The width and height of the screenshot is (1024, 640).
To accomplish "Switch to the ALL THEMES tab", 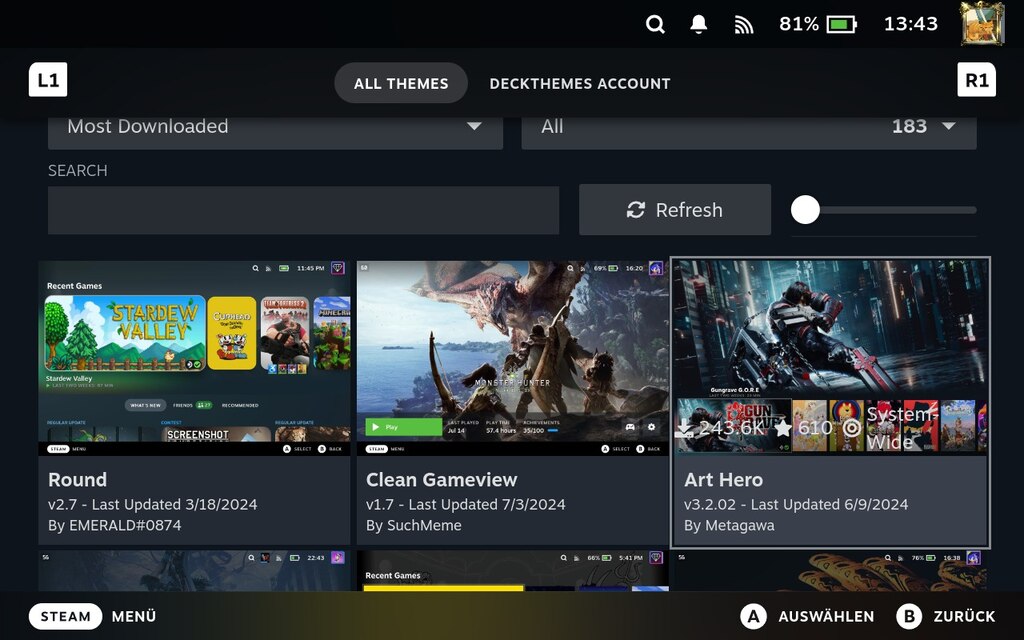I will click(400, 84).
